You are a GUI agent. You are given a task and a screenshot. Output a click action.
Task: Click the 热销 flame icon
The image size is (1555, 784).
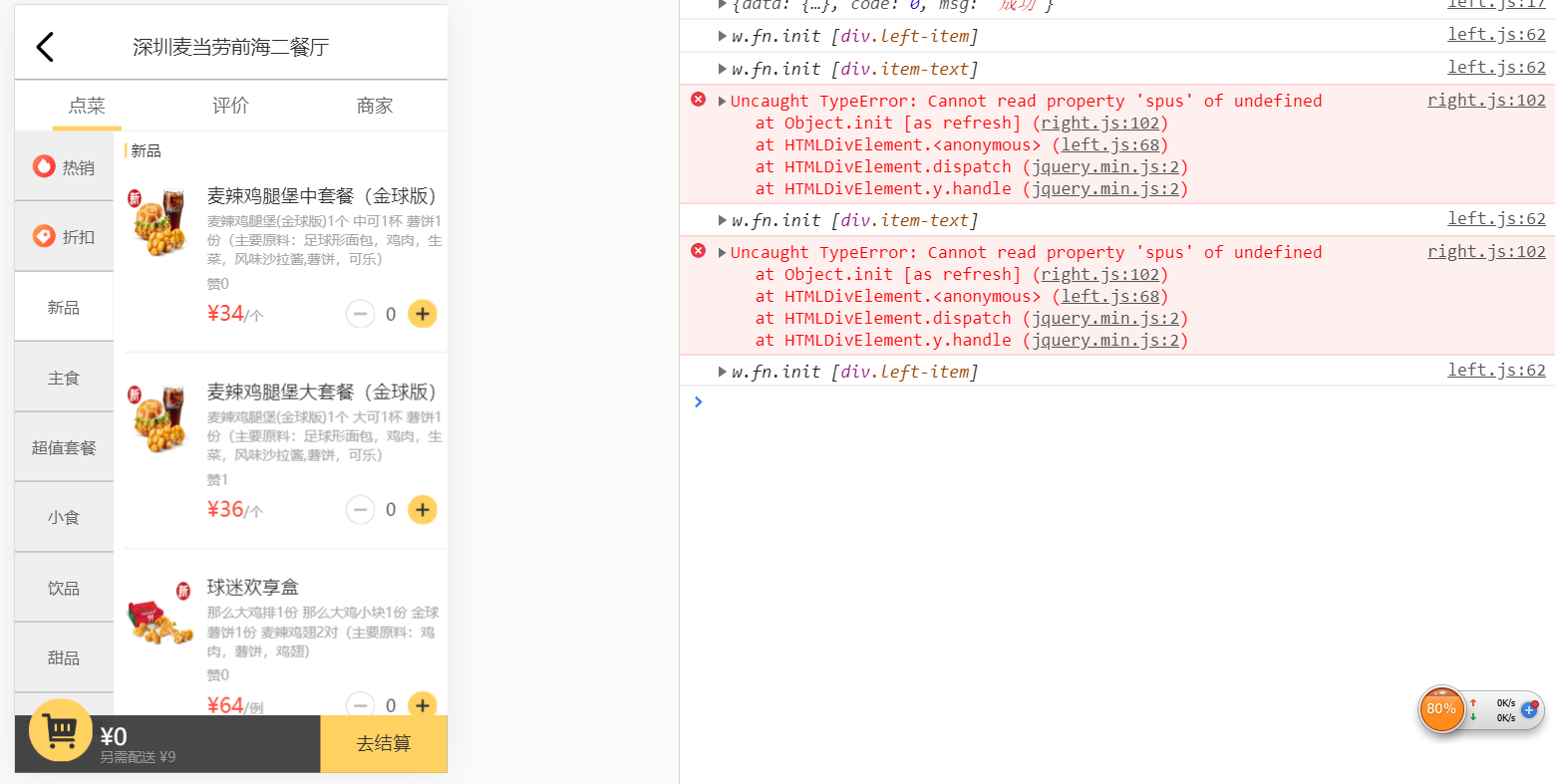44,165
